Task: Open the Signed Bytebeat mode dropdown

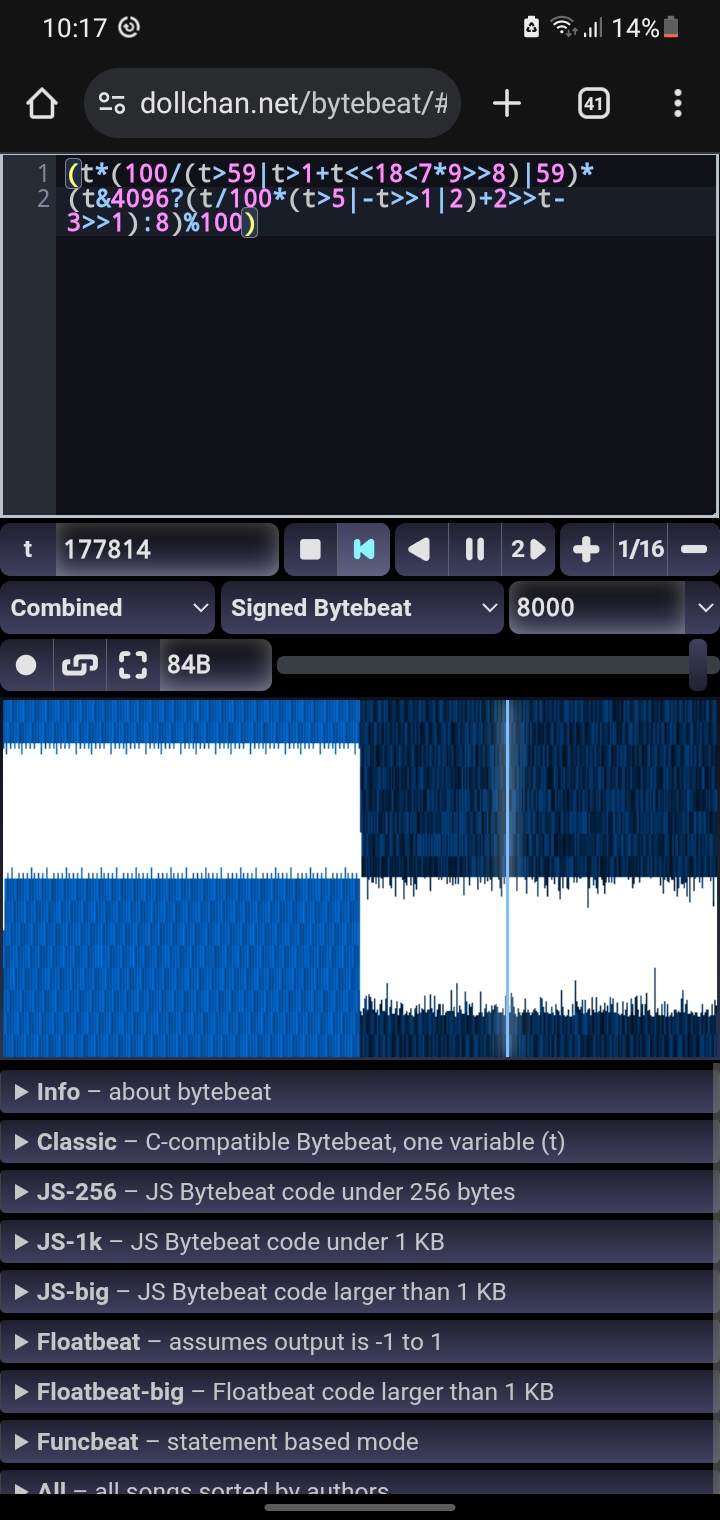Action: point(362,608)
